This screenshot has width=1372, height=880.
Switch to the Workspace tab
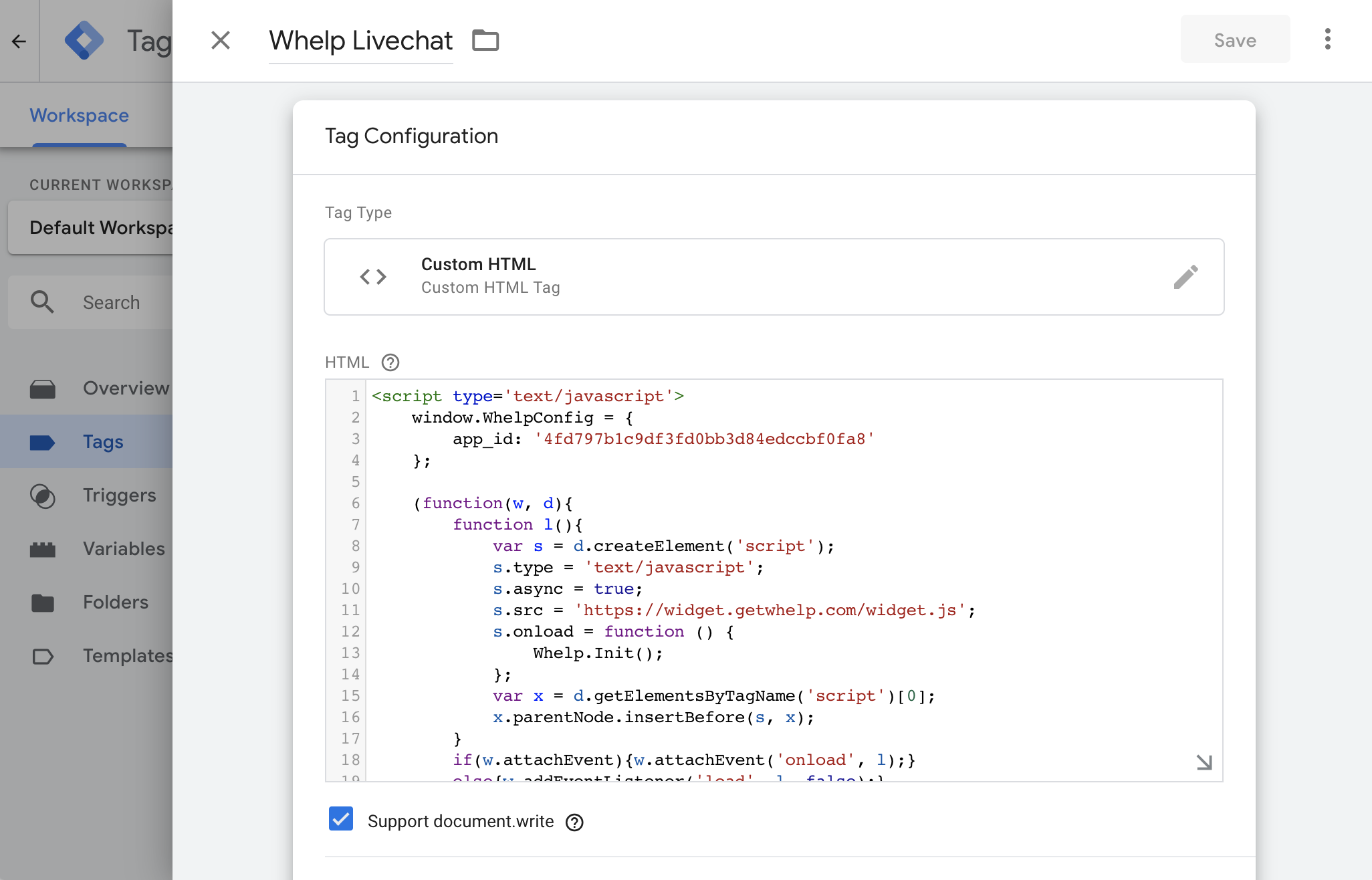(x=79, y=116)
